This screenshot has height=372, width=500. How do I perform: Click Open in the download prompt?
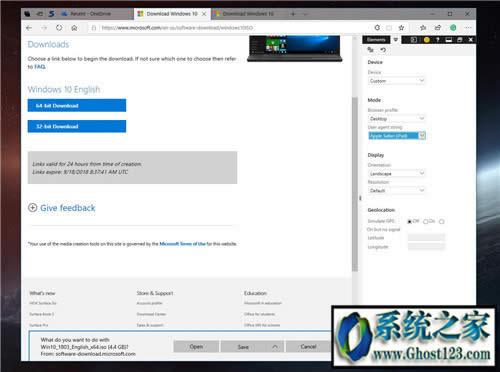tap(196, 347)
